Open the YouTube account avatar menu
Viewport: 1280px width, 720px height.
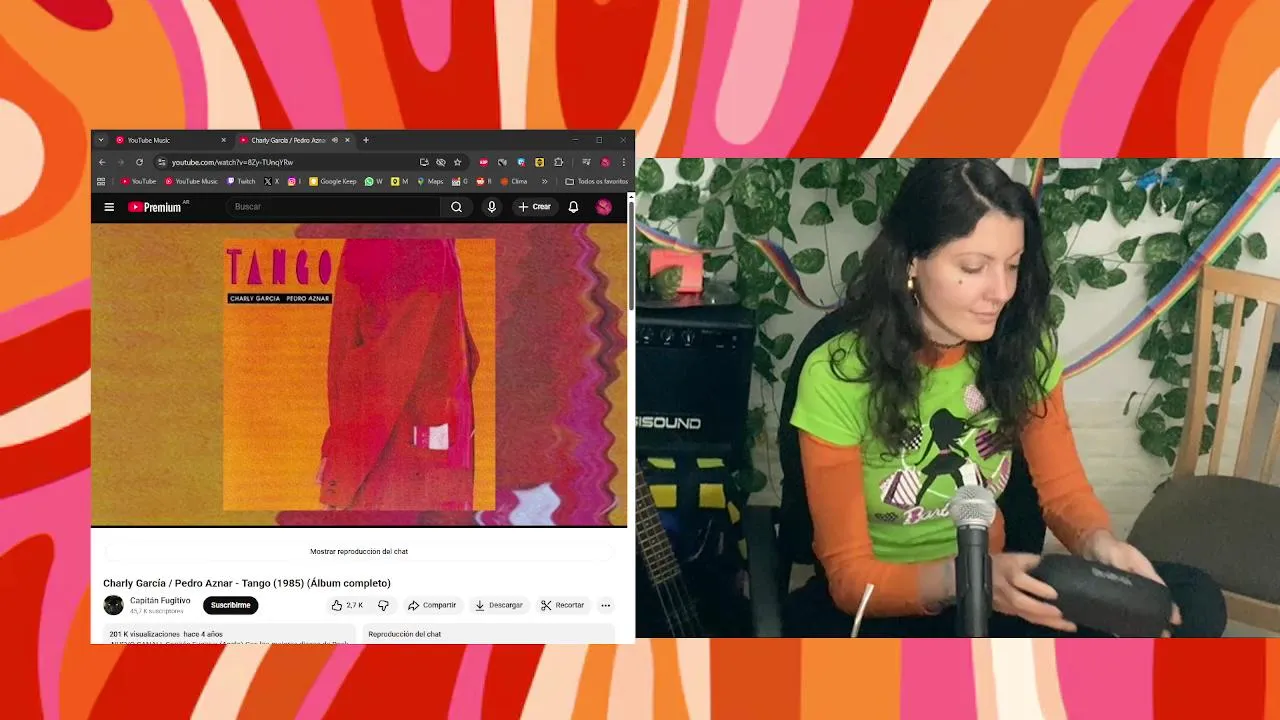coord(604,207)
